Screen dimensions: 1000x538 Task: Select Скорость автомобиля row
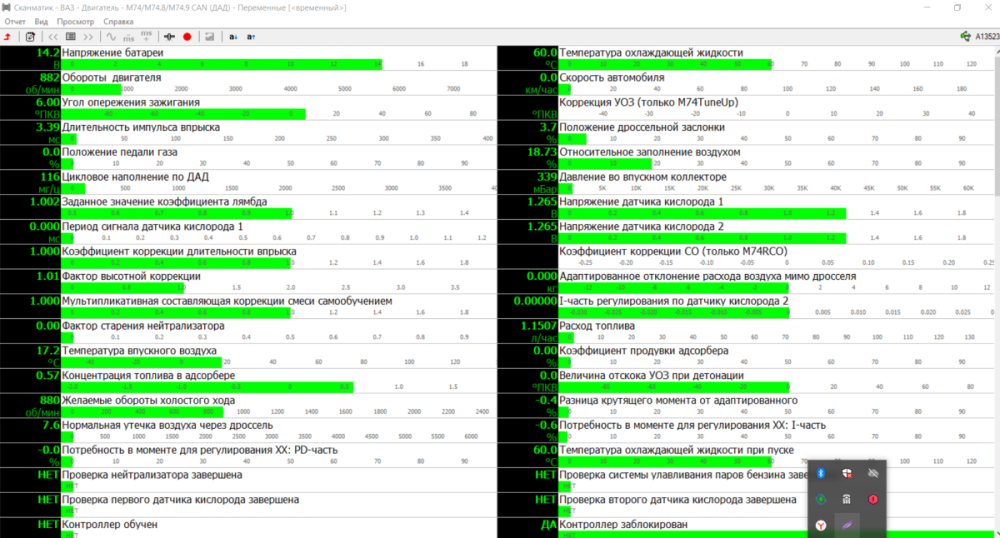coord(746,83)
